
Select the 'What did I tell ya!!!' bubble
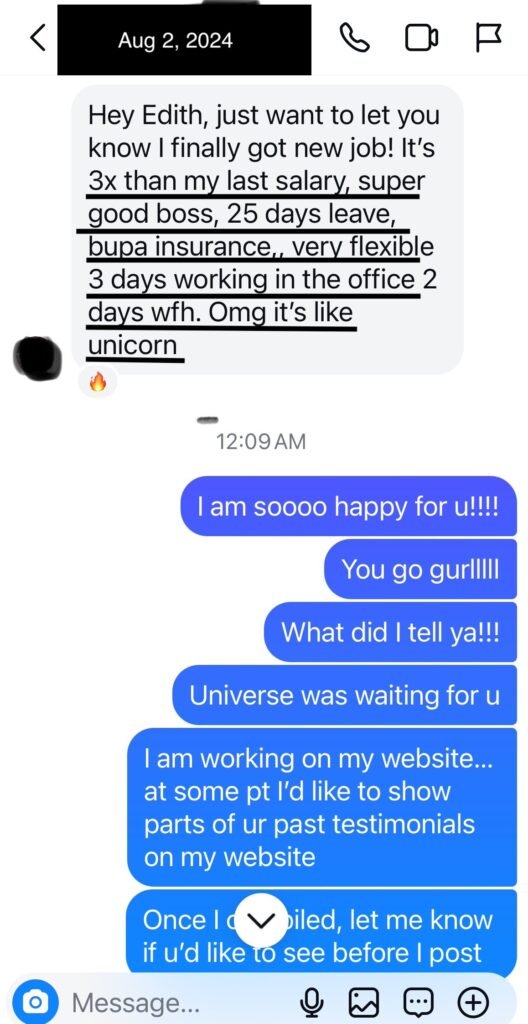(390, 632)
